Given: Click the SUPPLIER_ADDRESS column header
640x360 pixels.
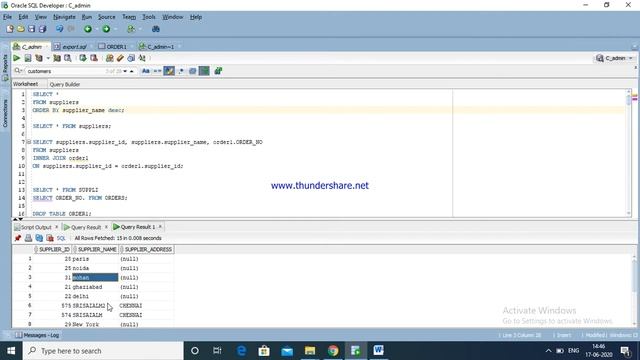Looking at the screenshot, I should (x=147, y=249).
